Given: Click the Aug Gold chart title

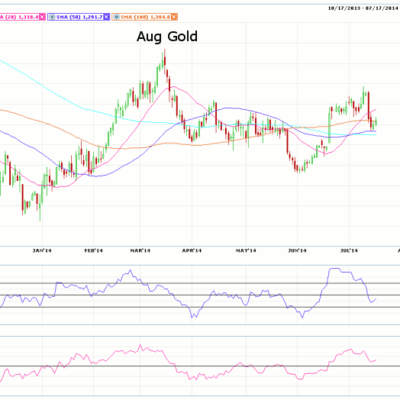Looking at the screenshot, I should 167,36.
